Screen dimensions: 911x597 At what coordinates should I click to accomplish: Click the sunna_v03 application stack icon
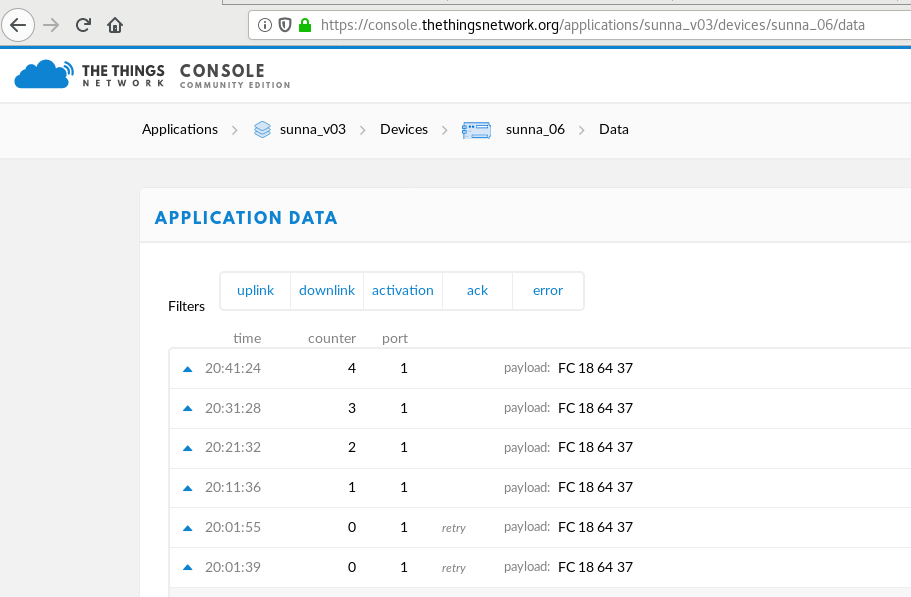click(262, 129)
